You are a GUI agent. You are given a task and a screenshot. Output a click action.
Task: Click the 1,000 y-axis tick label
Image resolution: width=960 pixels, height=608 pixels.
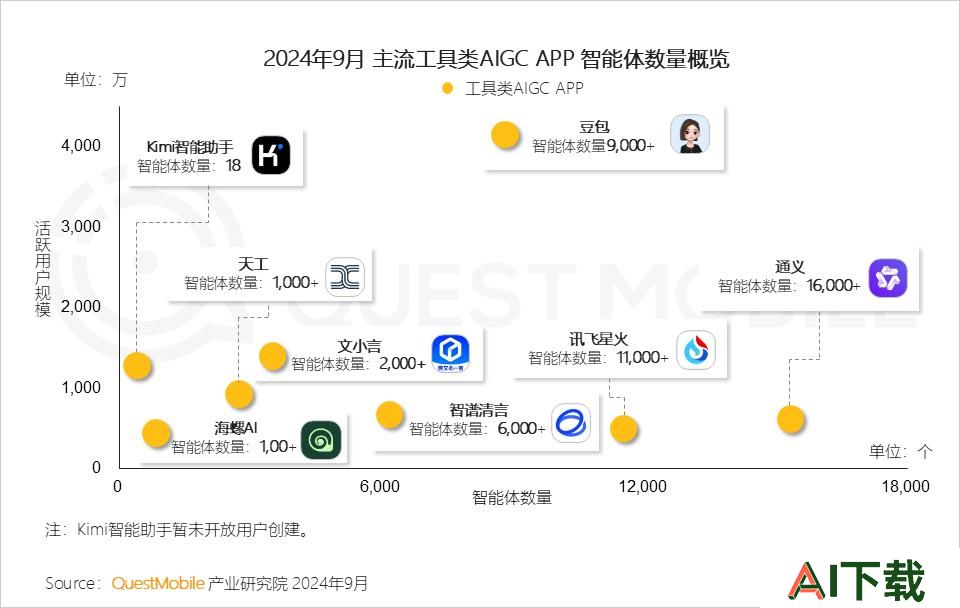click(81, 388)
